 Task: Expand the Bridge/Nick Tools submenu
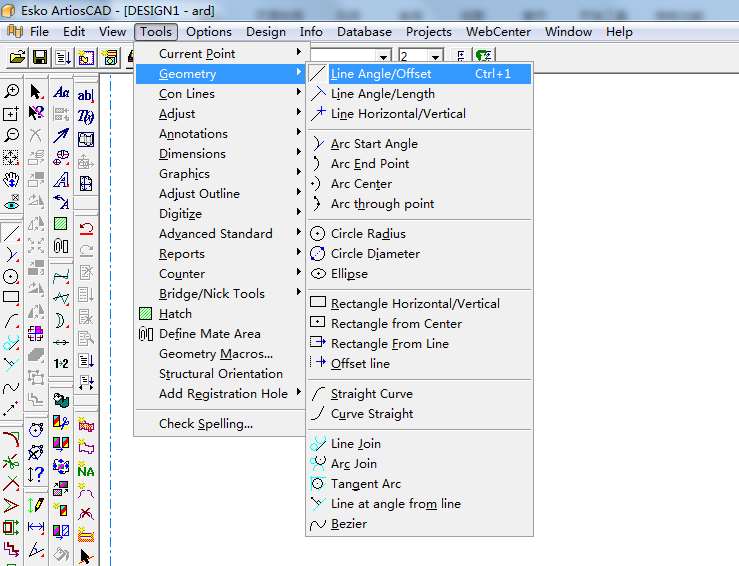point(211,293)
